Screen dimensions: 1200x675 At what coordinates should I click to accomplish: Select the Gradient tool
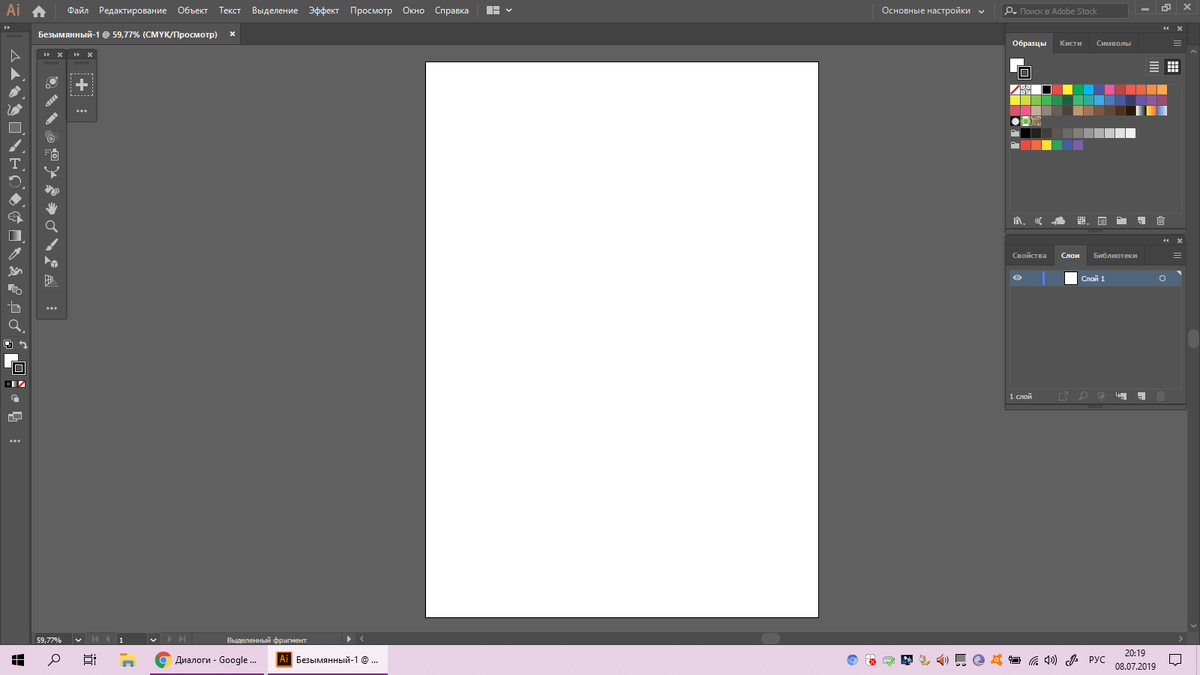point(15,236)
